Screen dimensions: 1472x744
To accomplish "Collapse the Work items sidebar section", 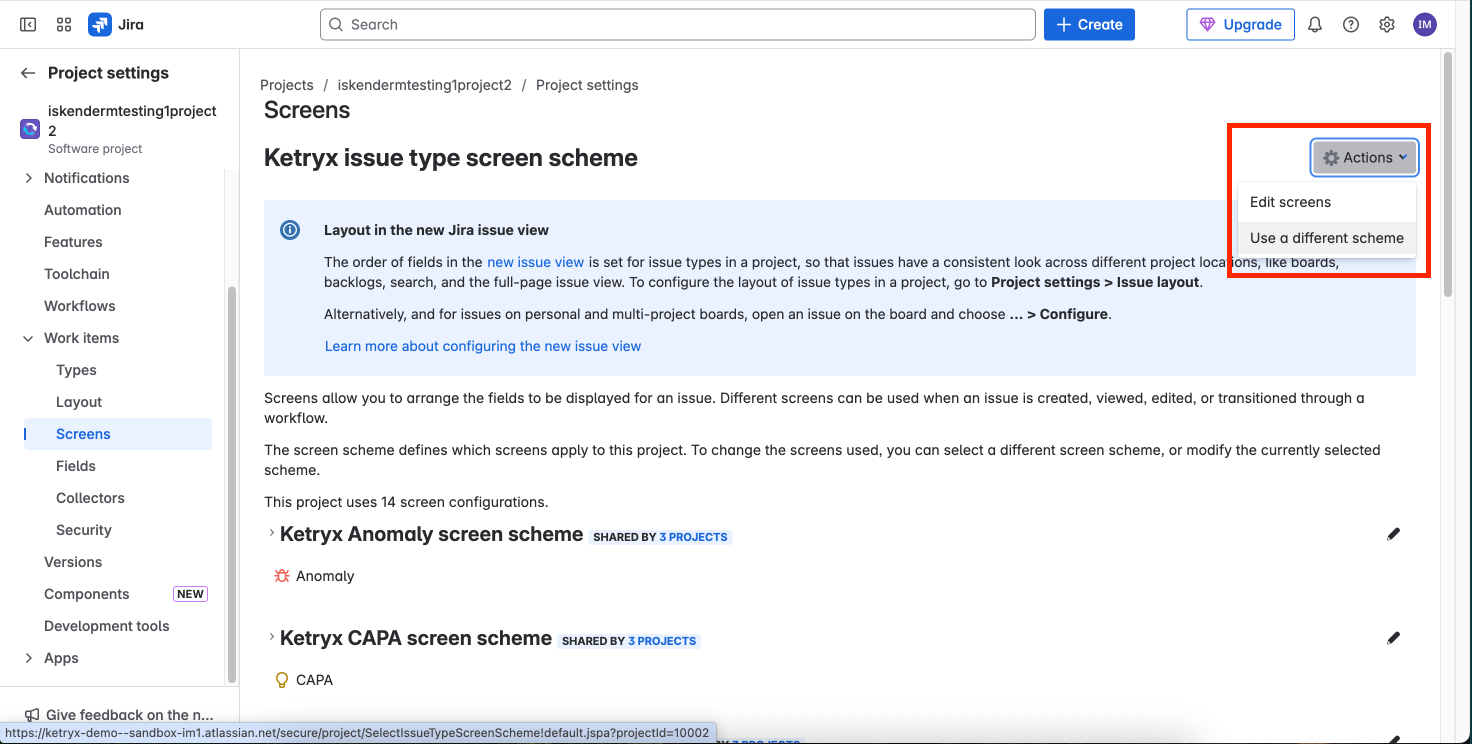I will pos(28,338).
